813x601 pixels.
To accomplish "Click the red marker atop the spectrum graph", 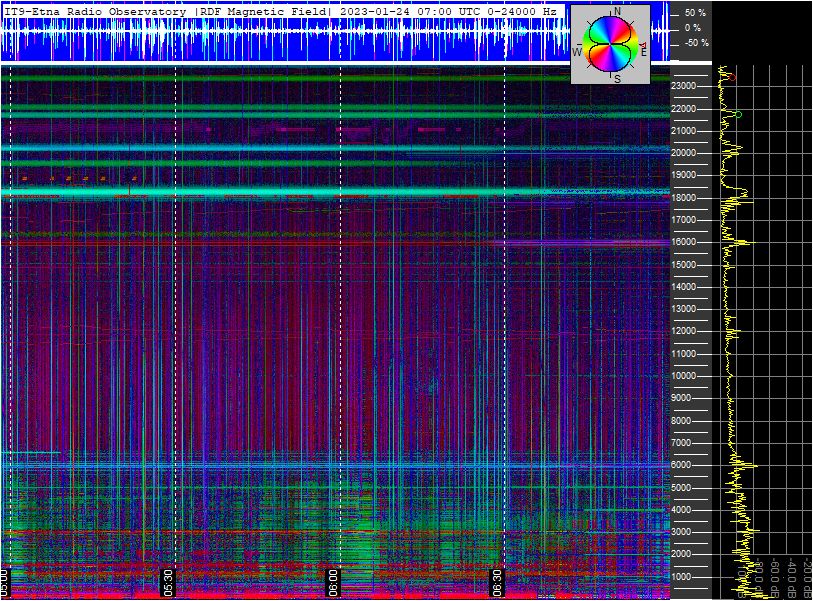I will pyautogui.click(x=731, y=76).
